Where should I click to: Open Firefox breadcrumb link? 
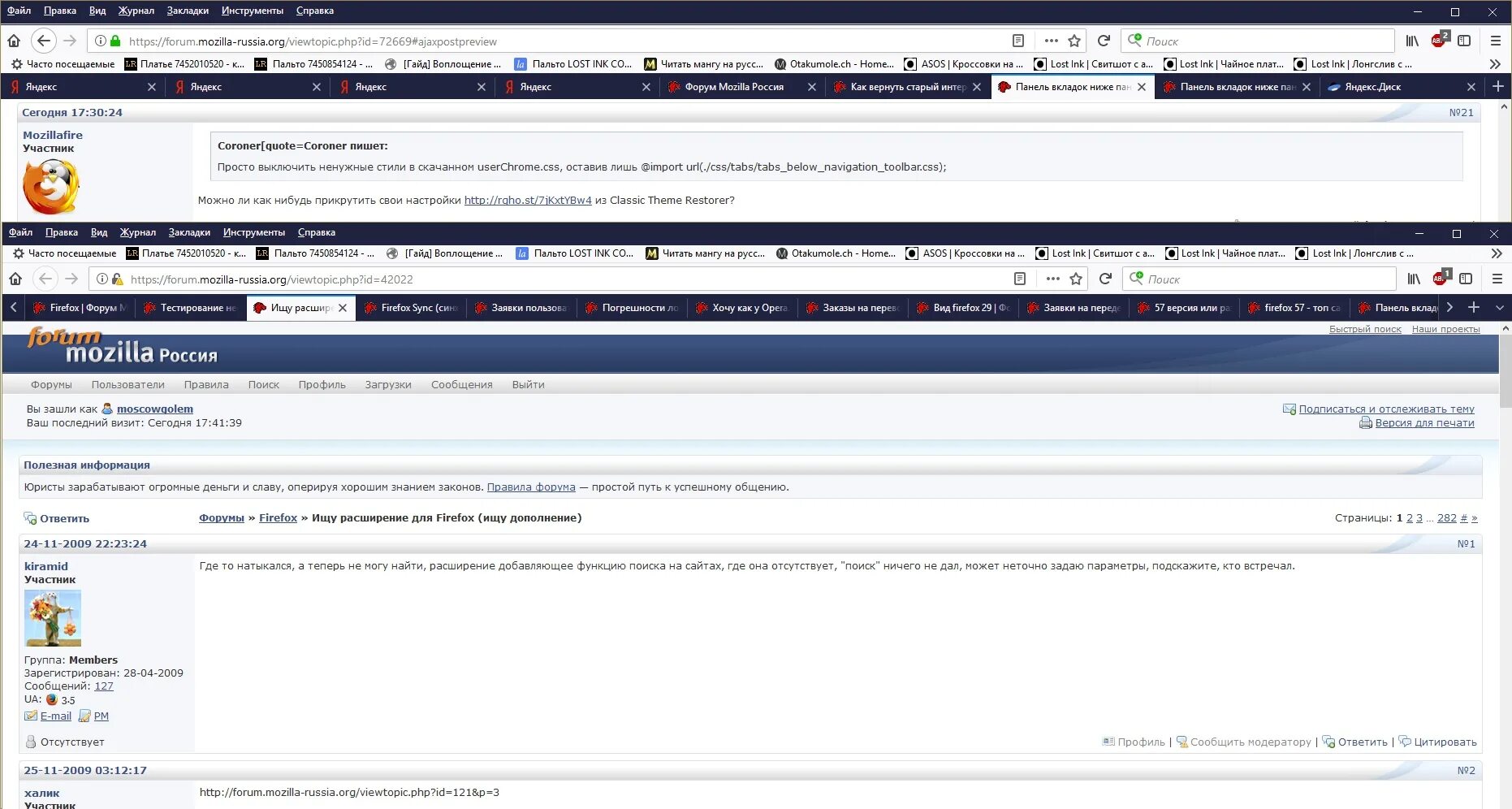pos(278,517)
